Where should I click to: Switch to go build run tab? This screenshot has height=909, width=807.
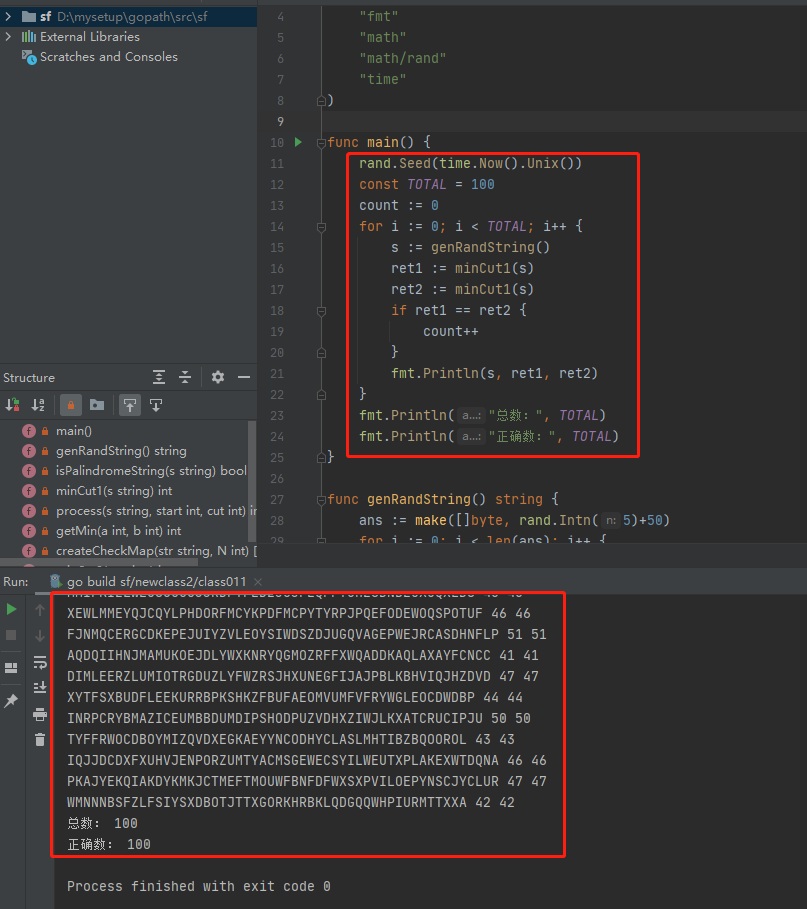coord(156,581)
